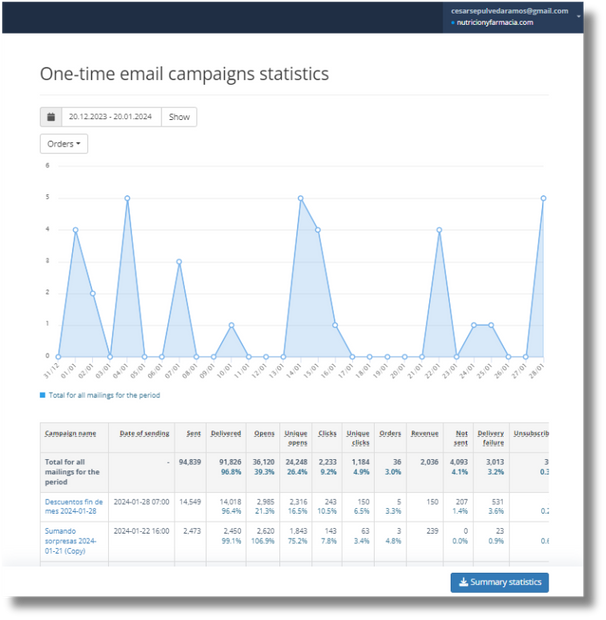The height and width of the screenshot is (620, 606).
Task: Sort by the Delivered column header
Action: click(x=226, y=433)
